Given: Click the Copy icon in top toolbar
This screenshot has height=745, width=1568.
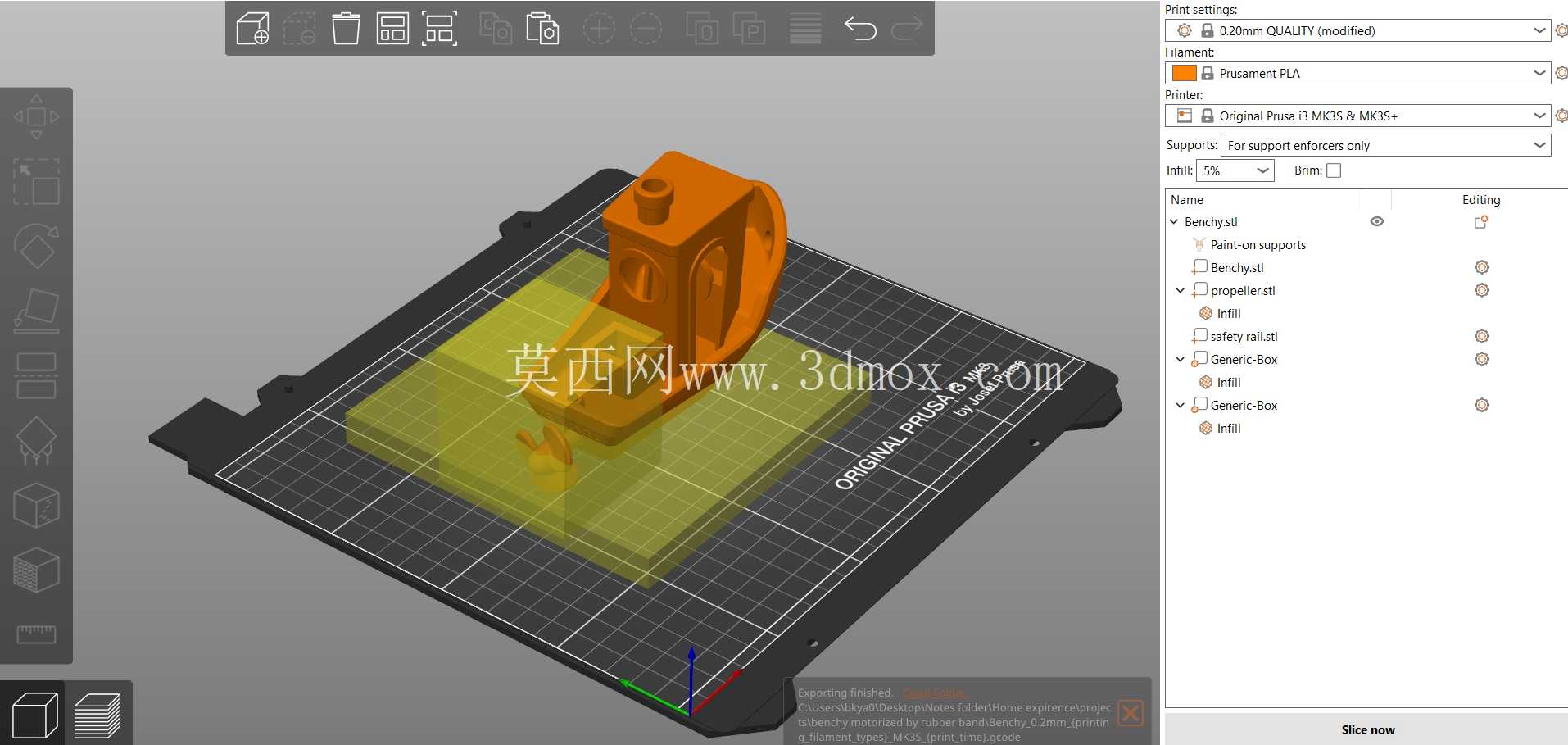Looking at the screenshot, I should (496, 29).
